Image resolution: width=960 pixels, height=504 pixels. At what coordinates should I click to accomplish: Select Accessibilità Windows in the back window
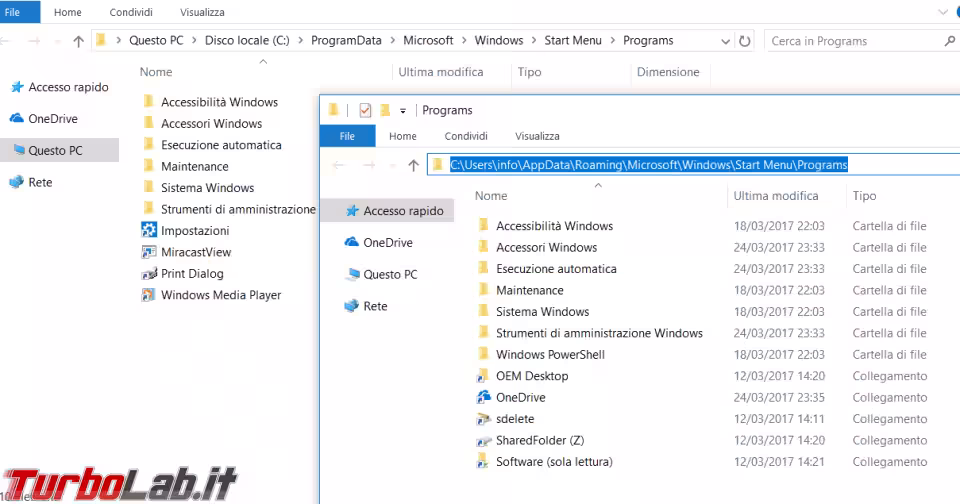[219, 102]
